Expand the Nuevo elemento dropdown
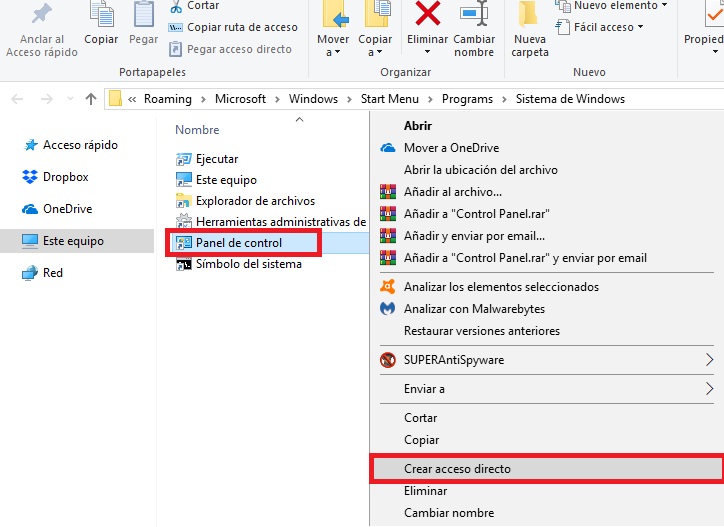Viewport: 724px width, 527px height. point(615,6)
